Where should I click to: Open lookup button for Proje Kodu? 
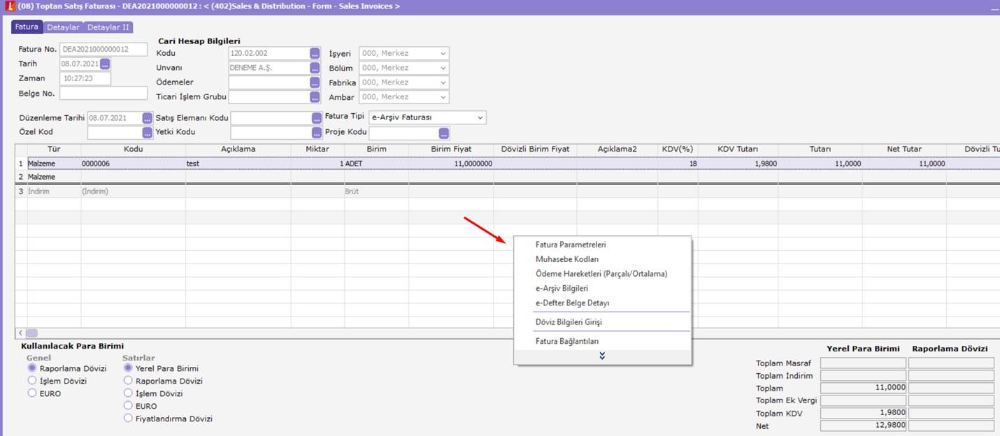click(x=444, y=133)
